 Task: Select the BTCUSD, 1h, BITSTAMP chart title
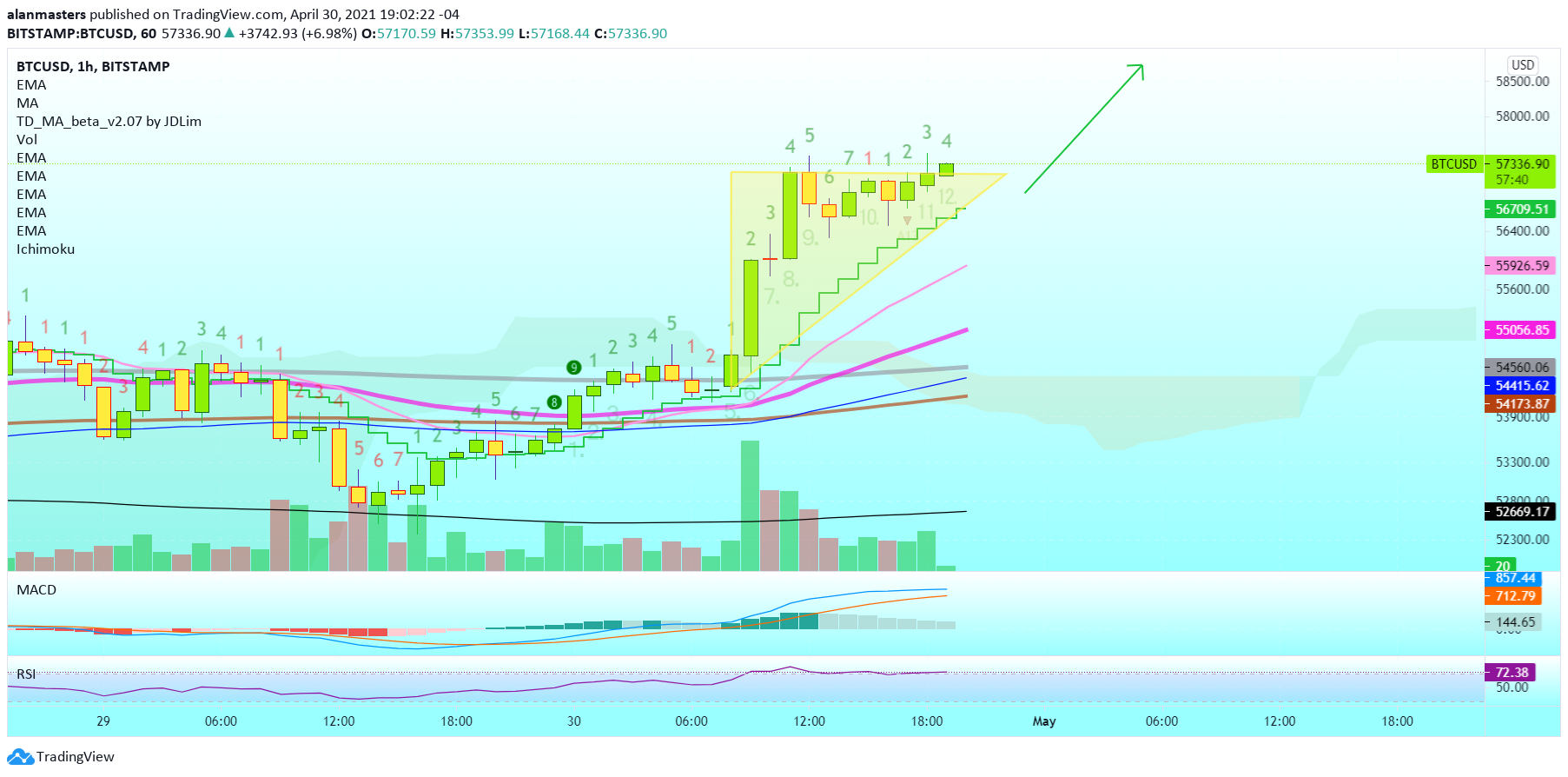pos(93,66)
